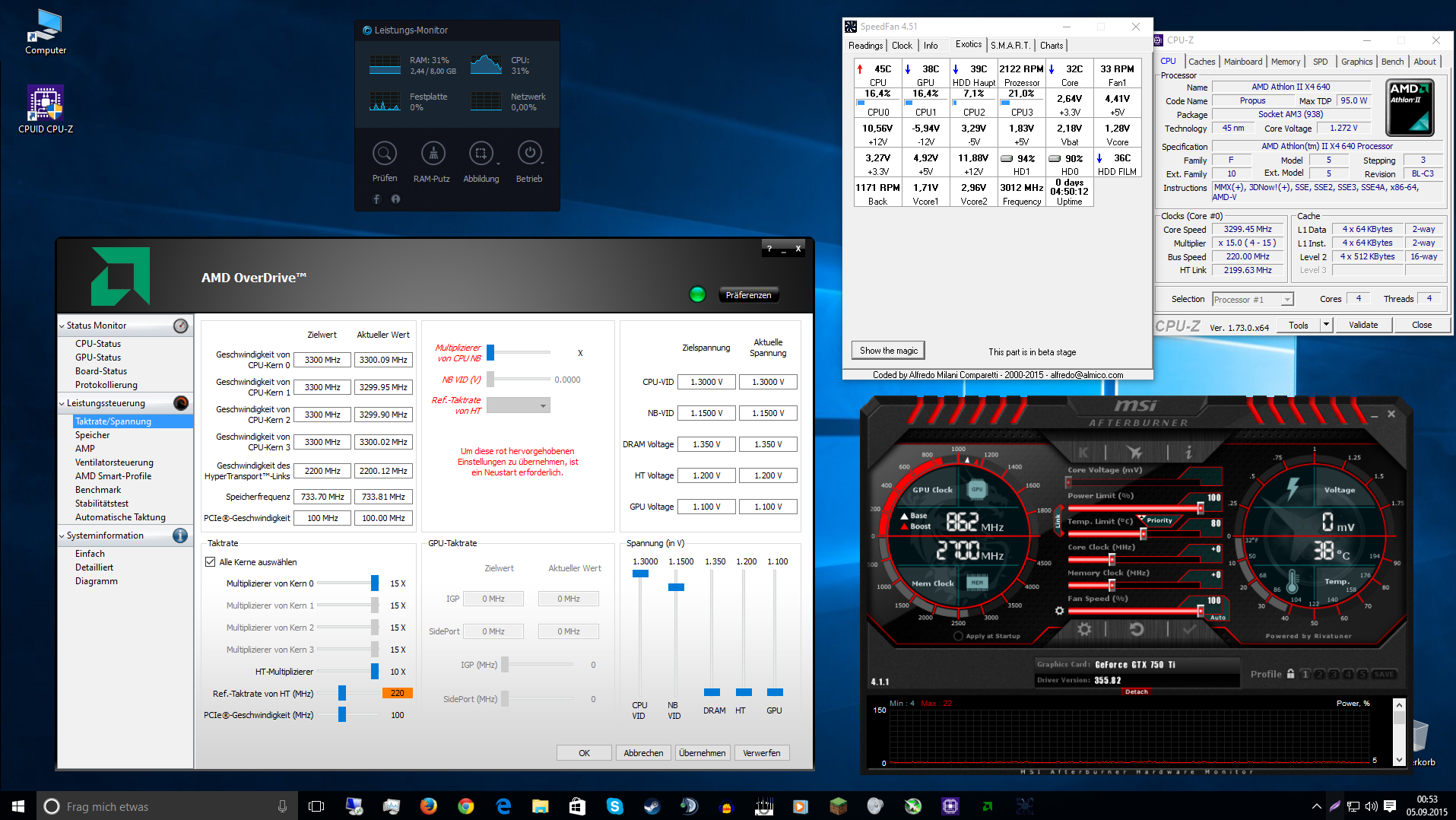1456x820 pixels.
Task: Open the CPUID CPU-Z desktop shortcut
Action: (46, 109)
